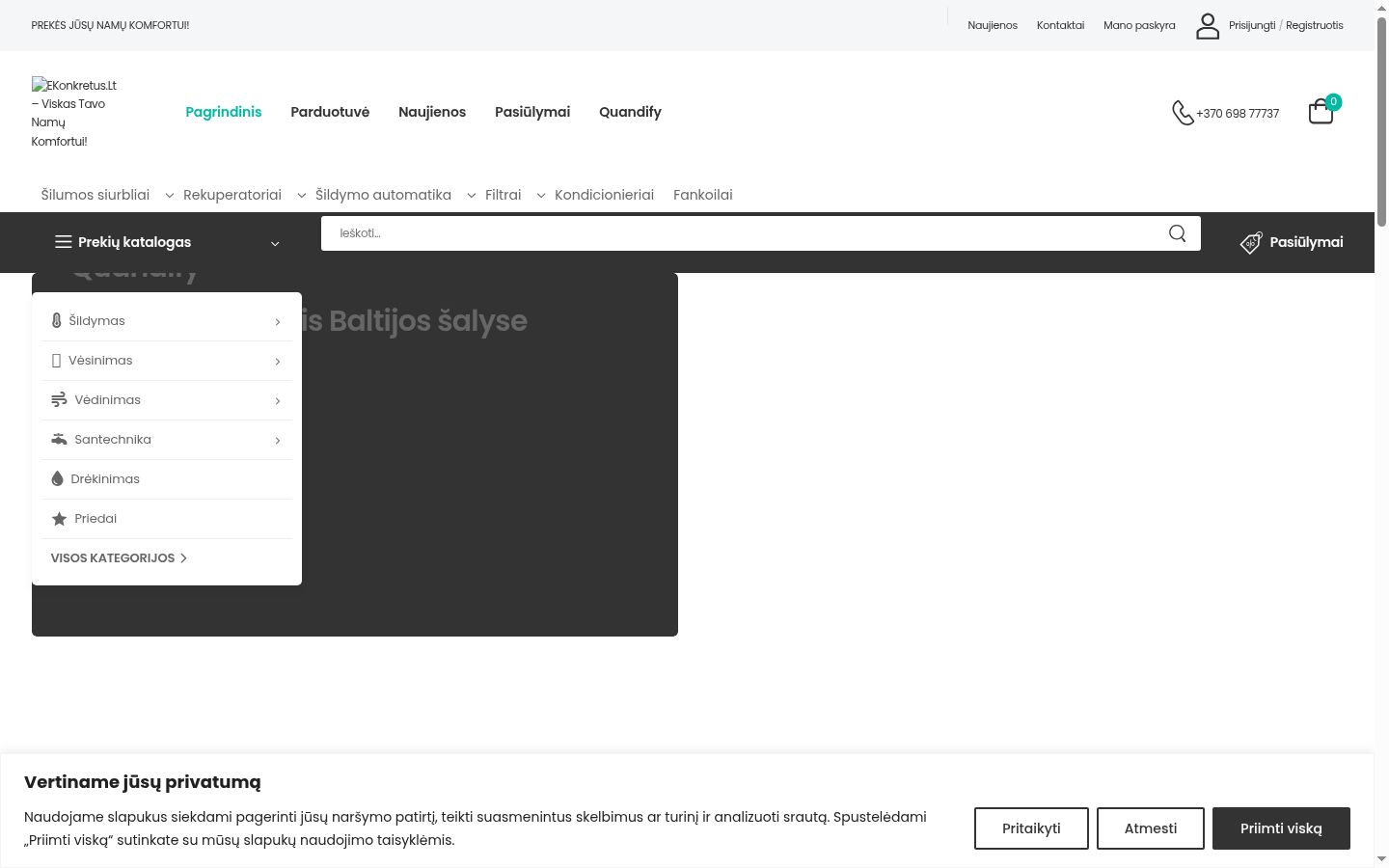Open the Kontaktai link
The image size is (1389, 868).
[x=1060, y=25]
